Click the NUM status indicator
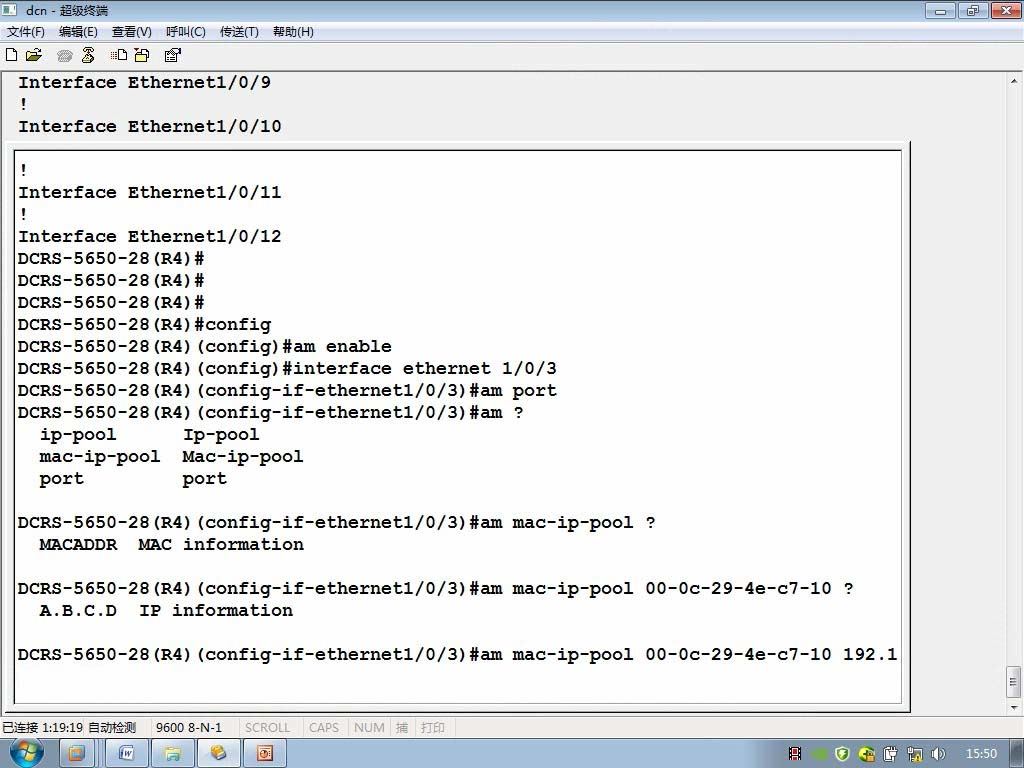Screen dimensions: 1024x768 click(369, 728)
